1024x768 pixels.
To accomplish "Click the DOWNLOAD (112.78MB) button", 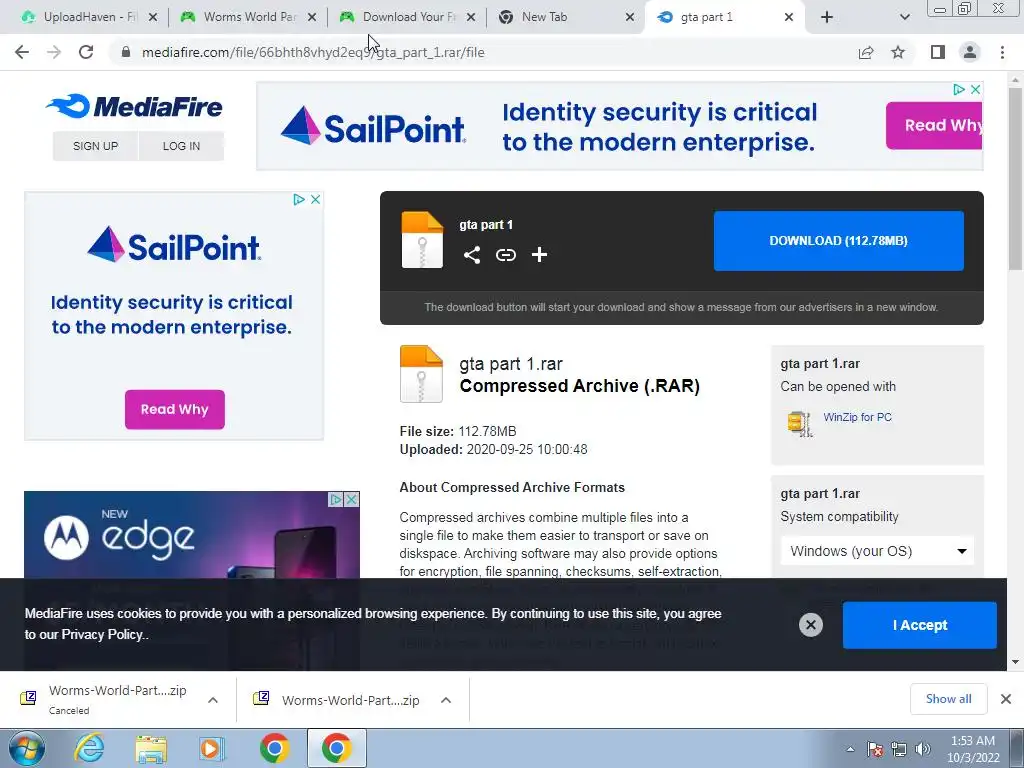I will pos(839,240).
